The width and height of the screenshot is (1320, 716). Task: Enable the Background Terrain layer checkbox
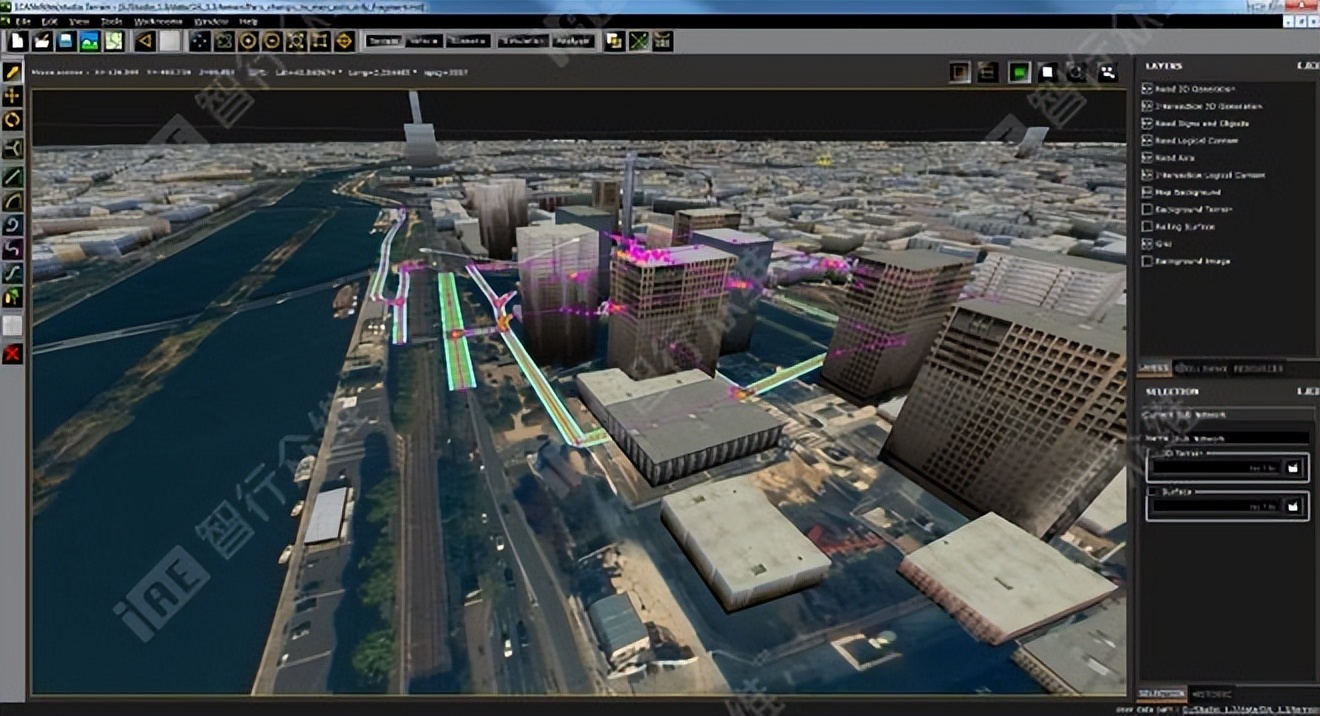click(x=1147, y=210)
